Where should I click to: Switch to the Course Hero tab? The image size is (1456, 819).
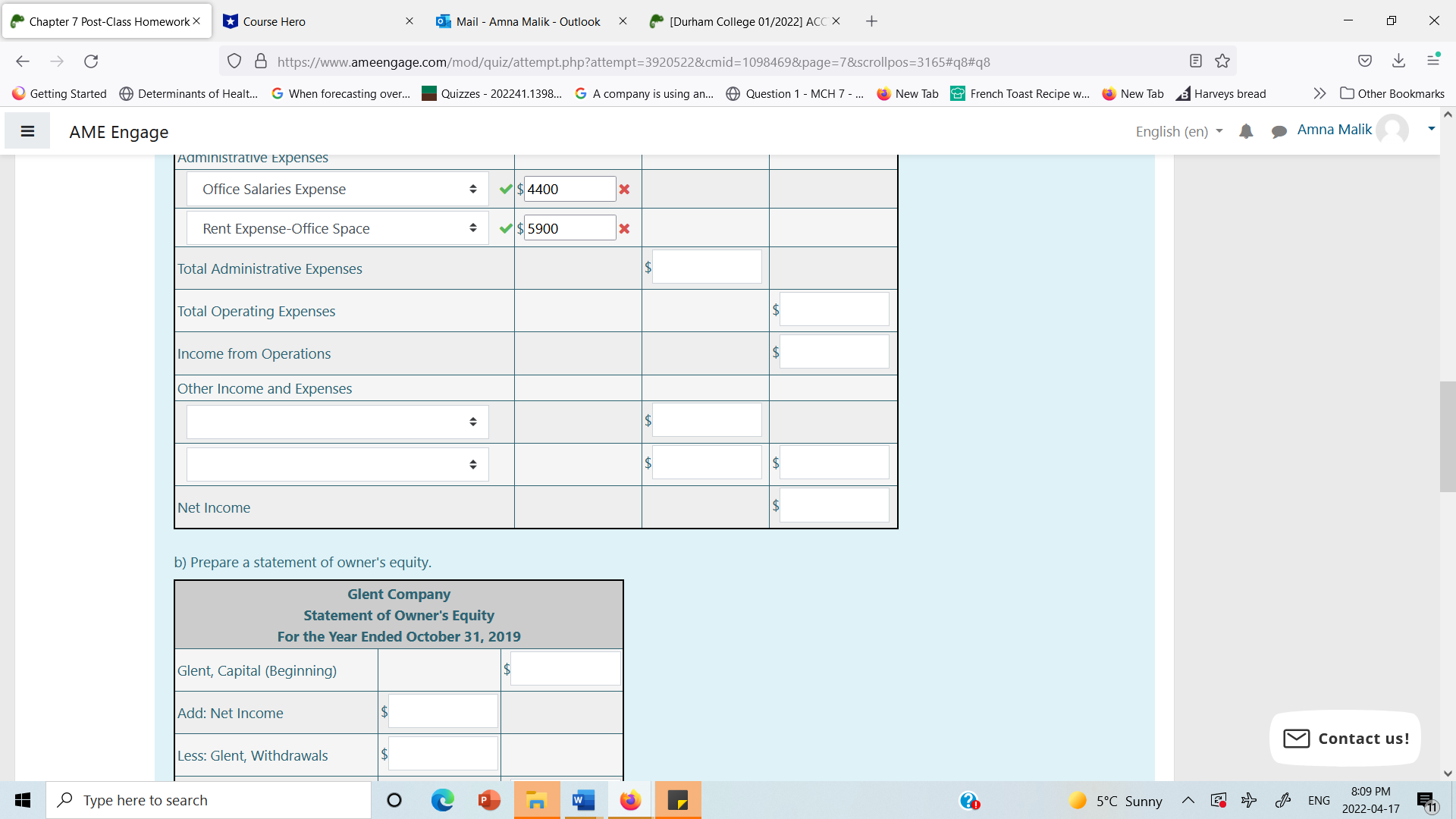pos(274,21)
